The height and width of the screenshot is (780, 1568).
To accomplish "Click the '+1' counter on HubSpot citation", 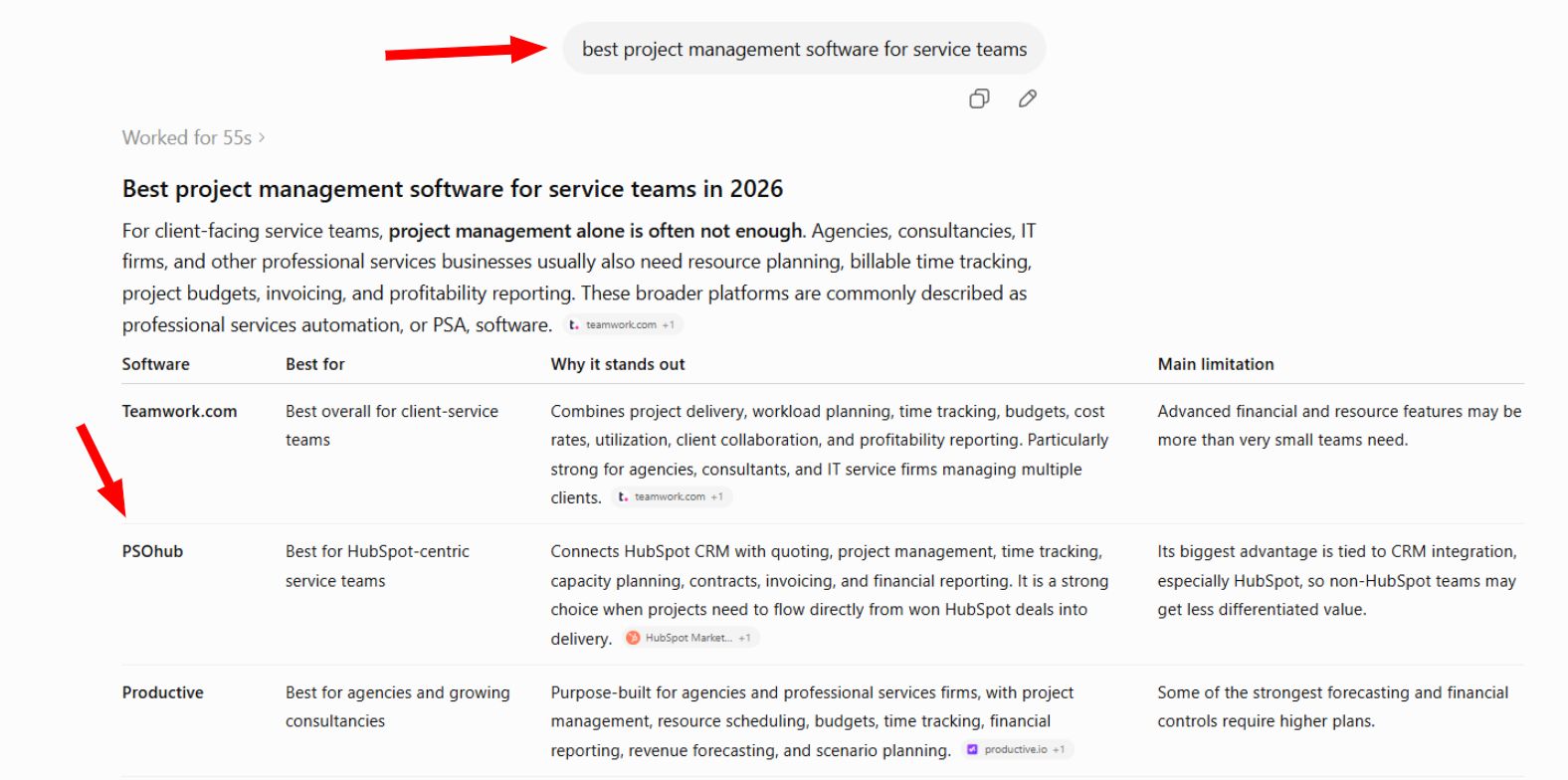I will (744, 639).
